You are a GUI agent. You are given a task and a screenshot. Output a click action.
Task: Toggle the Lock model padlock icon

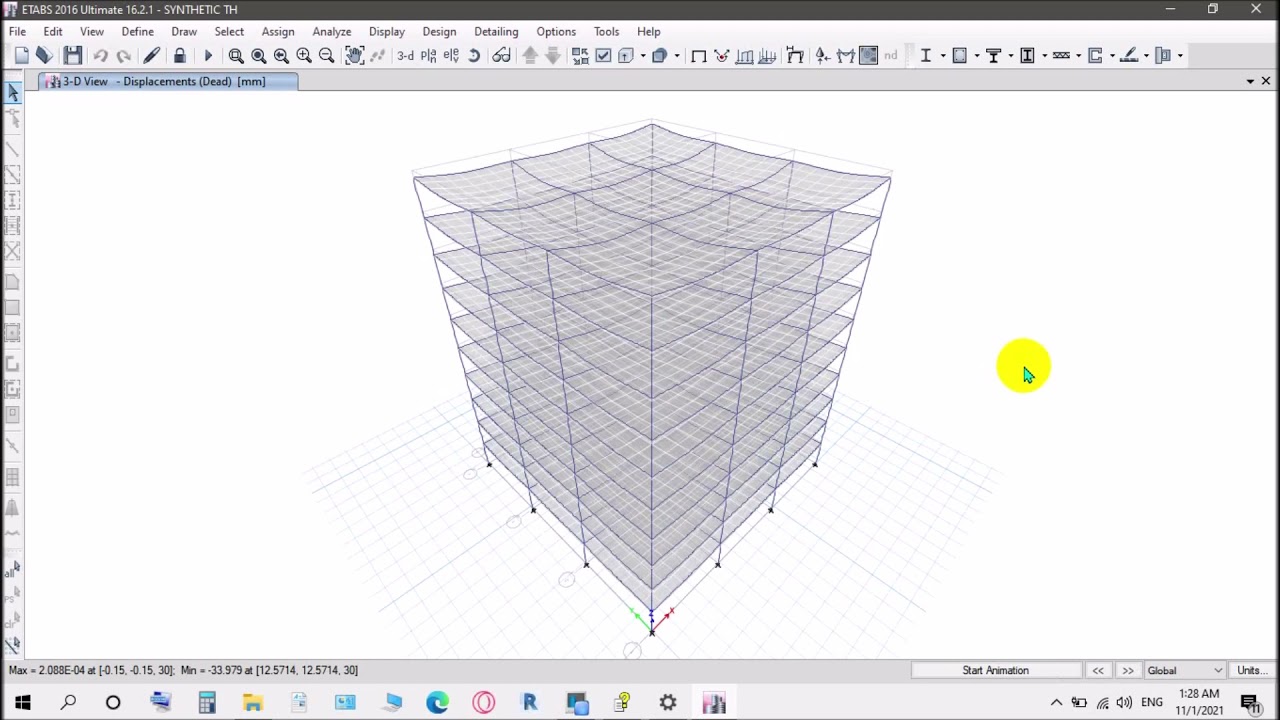(x=180, y=56)
